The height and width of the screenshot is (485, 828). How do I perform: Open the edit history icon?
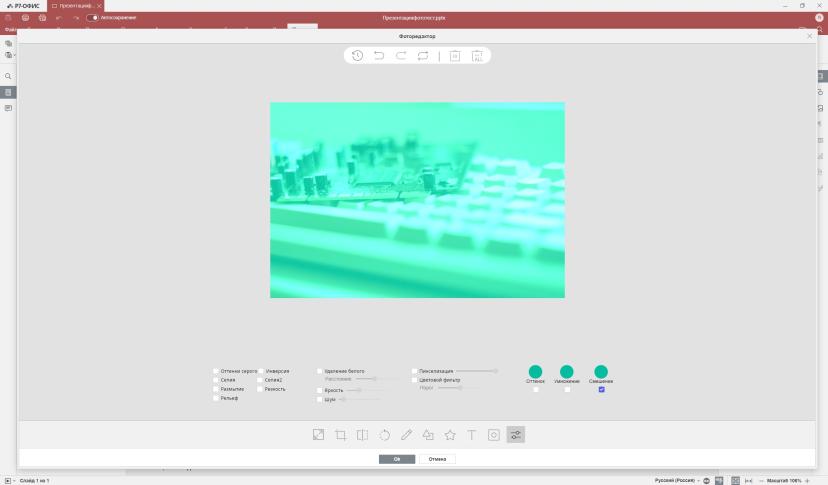tap(357, 55)
